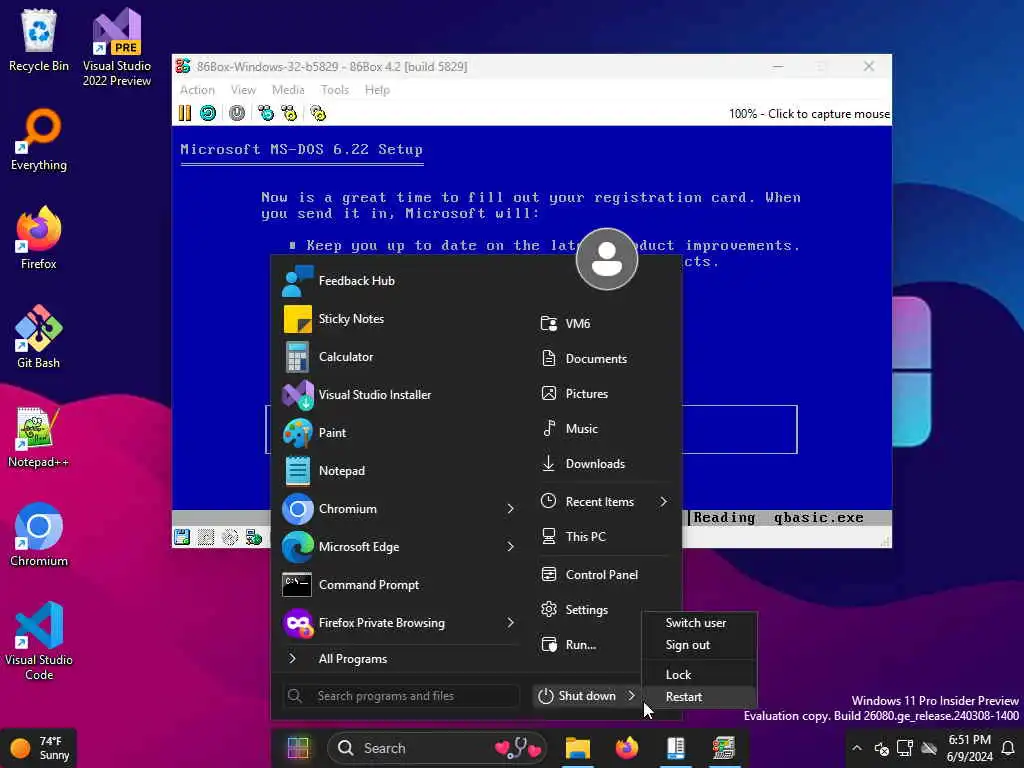Open the Action menu in 86Box
1024x768 pixels.
tap(197, 90)
